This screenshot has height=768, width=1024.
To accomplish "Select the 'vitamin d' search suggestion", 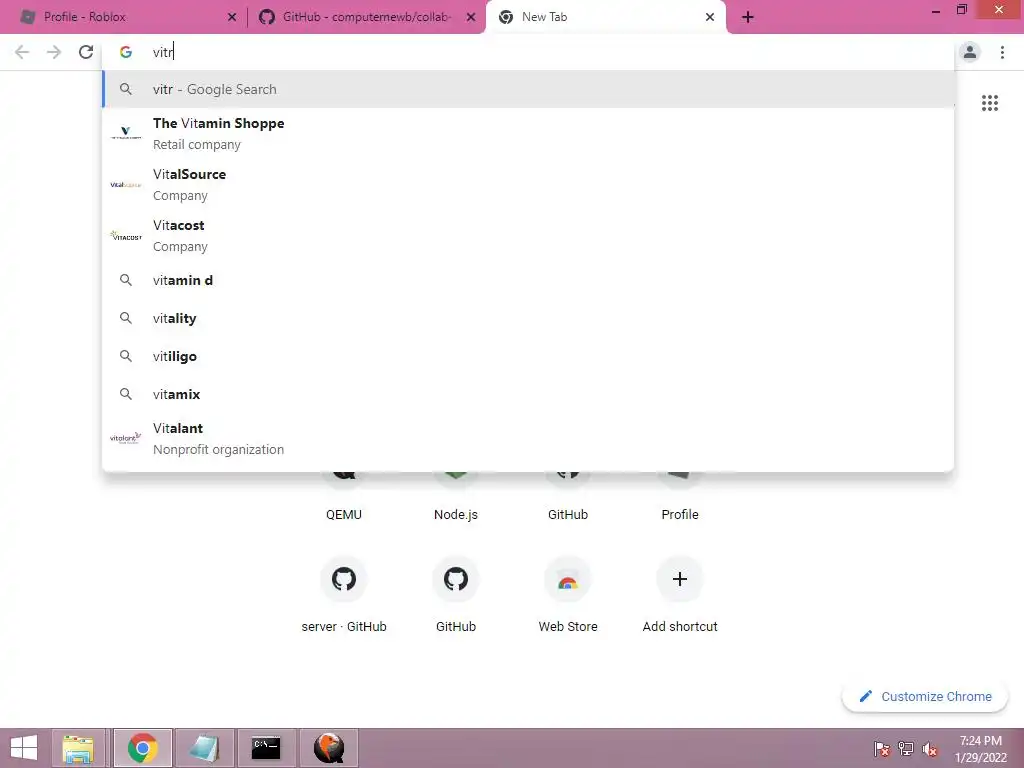I will pyautogui.click(x=528, y=280).
